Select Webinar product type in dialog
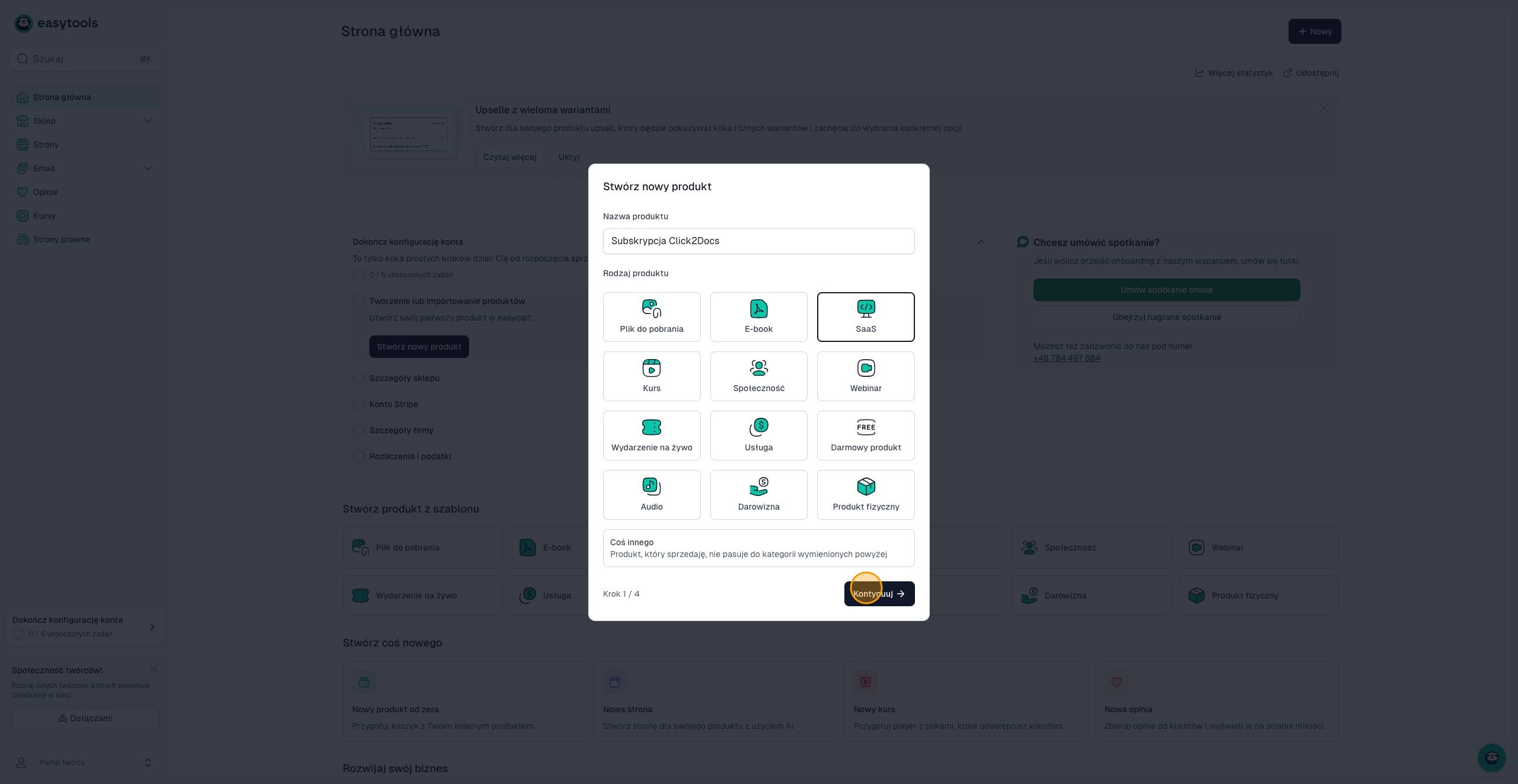The image size is (1518, 784). [866, 376]
